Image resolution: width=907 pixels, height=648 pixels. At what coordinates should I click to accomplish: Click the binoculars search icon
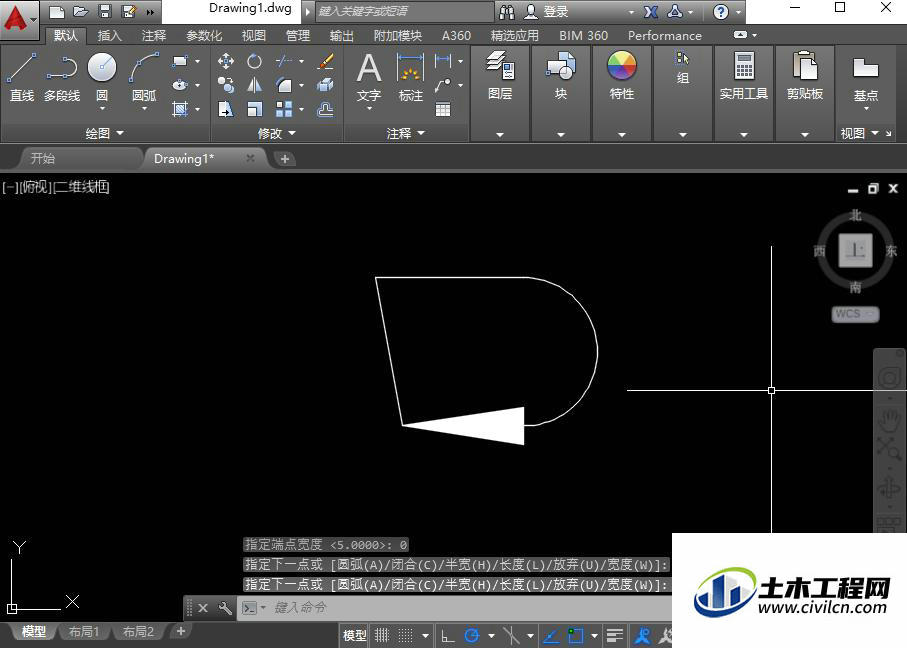pyautogui.click(x=507, y=12)
